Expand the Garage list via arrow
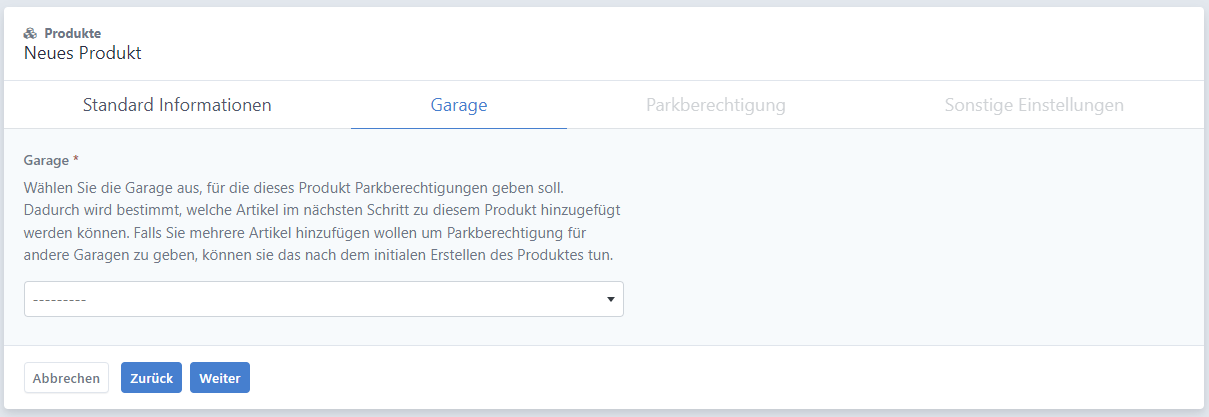This screenshot has height=417, width=1209. [x=611, y=299]
